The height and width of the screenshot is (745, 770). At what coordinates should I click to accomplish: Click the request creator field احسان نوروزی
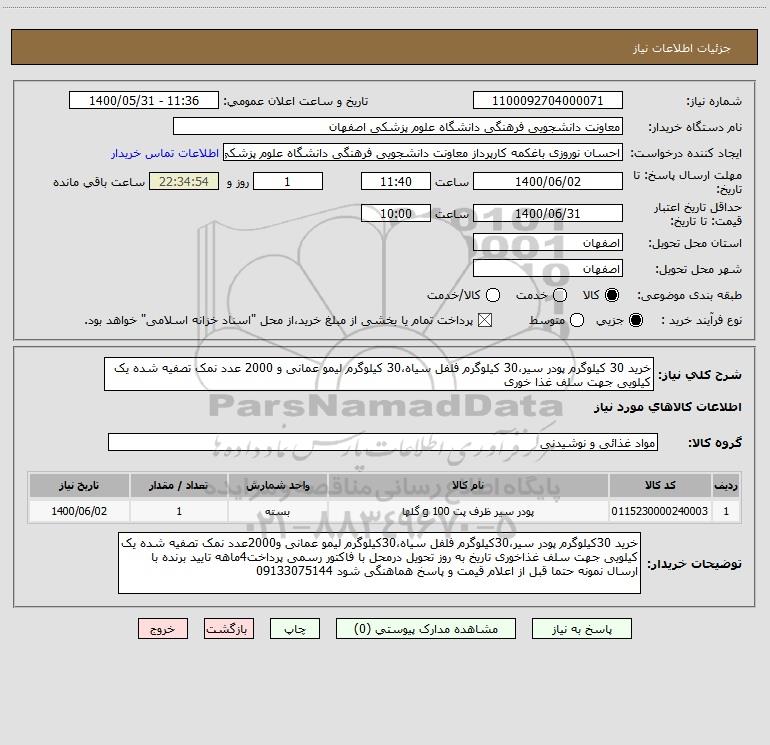point(423,153)
